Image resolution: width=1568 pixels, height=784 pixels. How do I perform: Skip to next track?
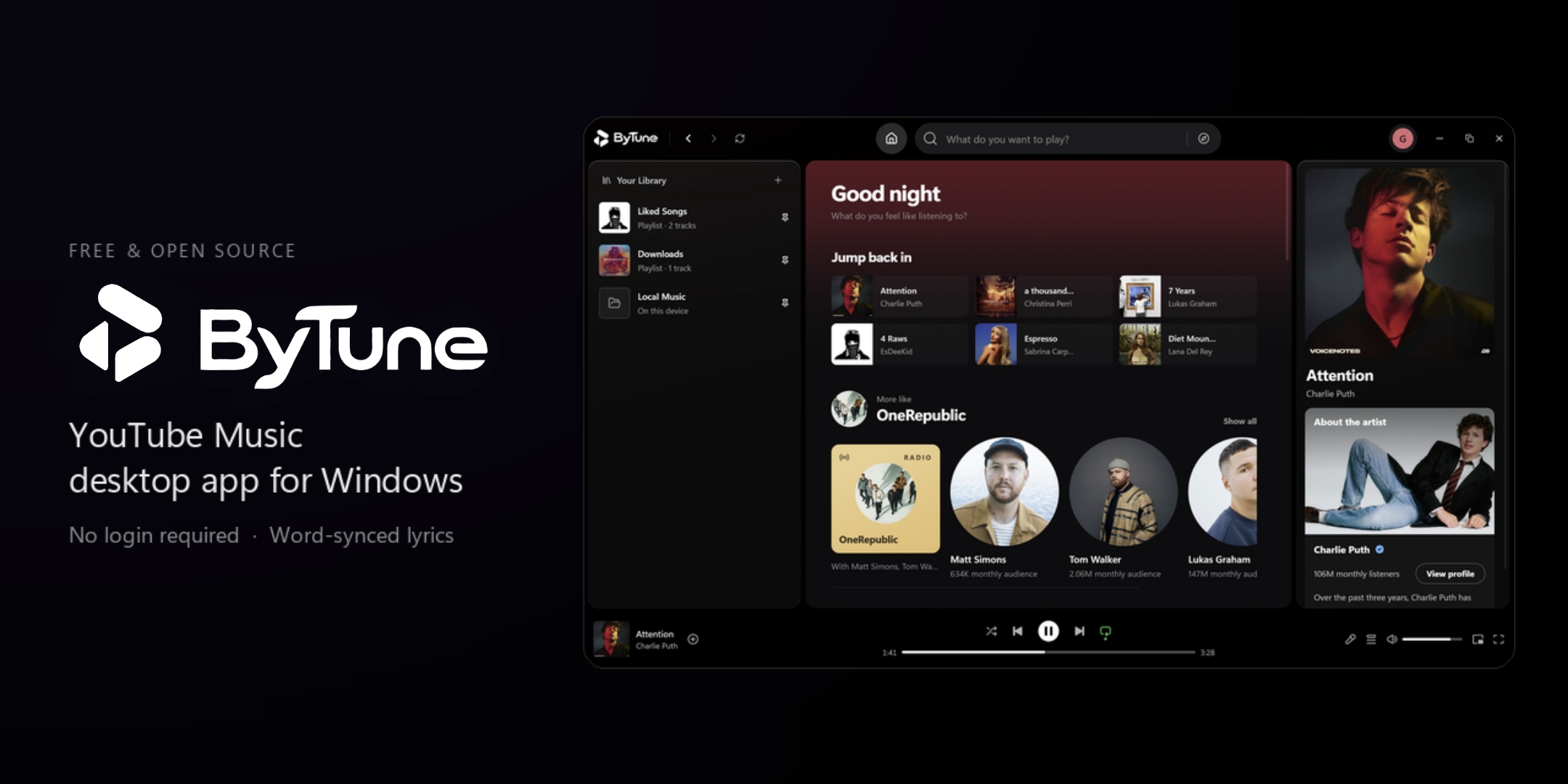click(x=1079, y=631)
